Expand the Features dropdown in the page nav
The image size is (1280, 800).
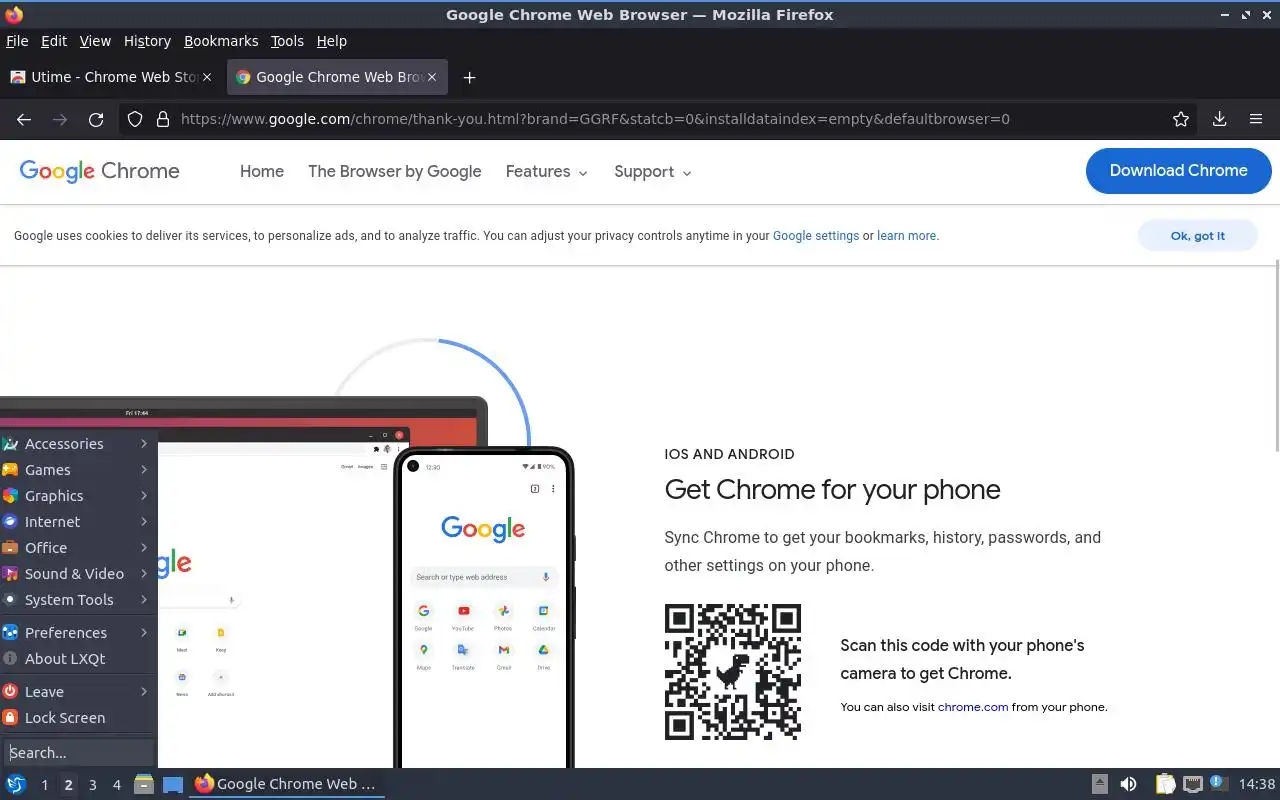(x=546, y=172)
